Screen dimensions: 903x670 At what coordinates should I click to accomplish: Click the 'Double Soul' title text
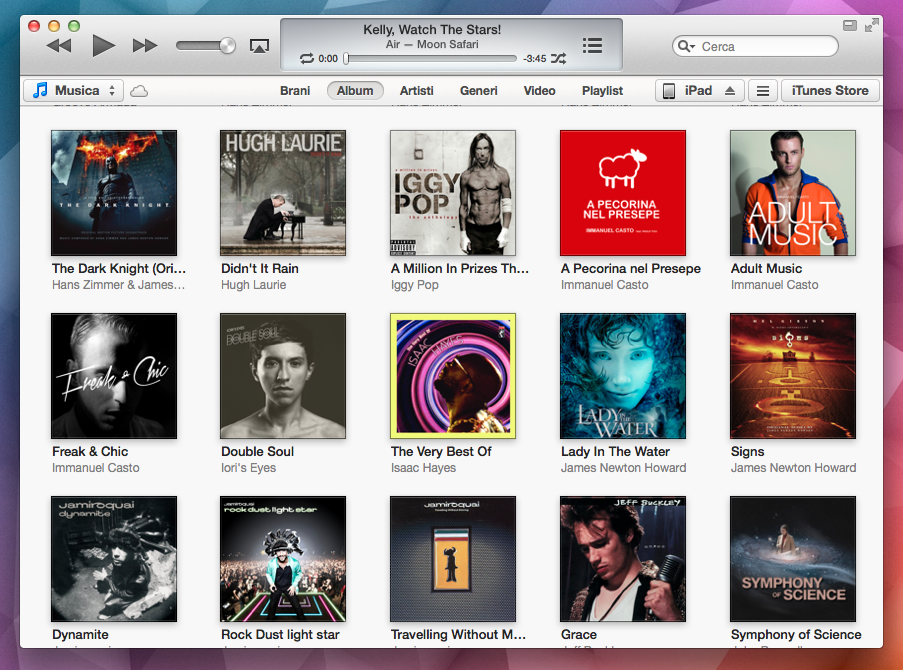coord(257,452)
